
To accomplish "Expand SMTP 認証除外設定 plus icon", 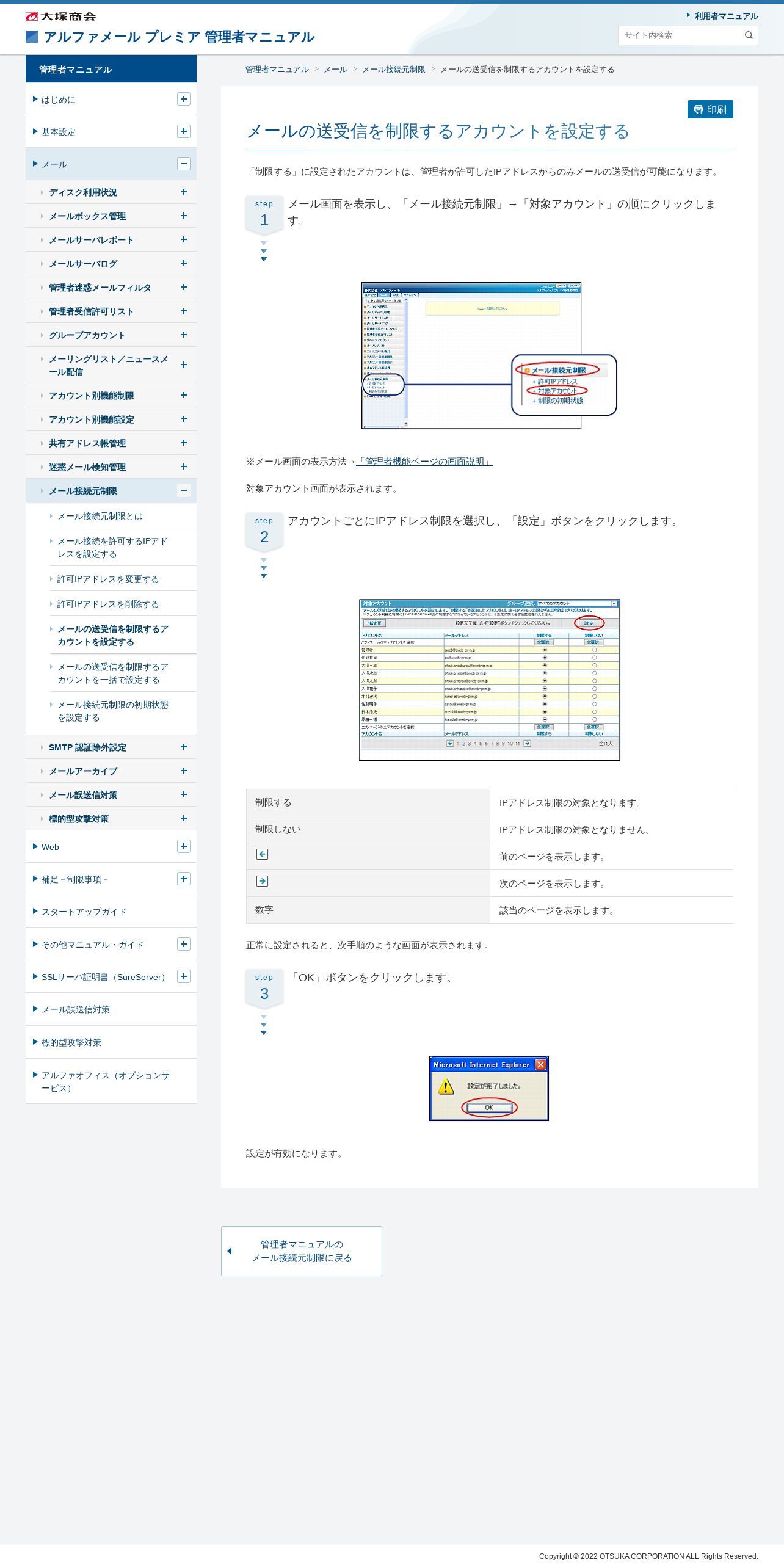I will click(184, 747).
